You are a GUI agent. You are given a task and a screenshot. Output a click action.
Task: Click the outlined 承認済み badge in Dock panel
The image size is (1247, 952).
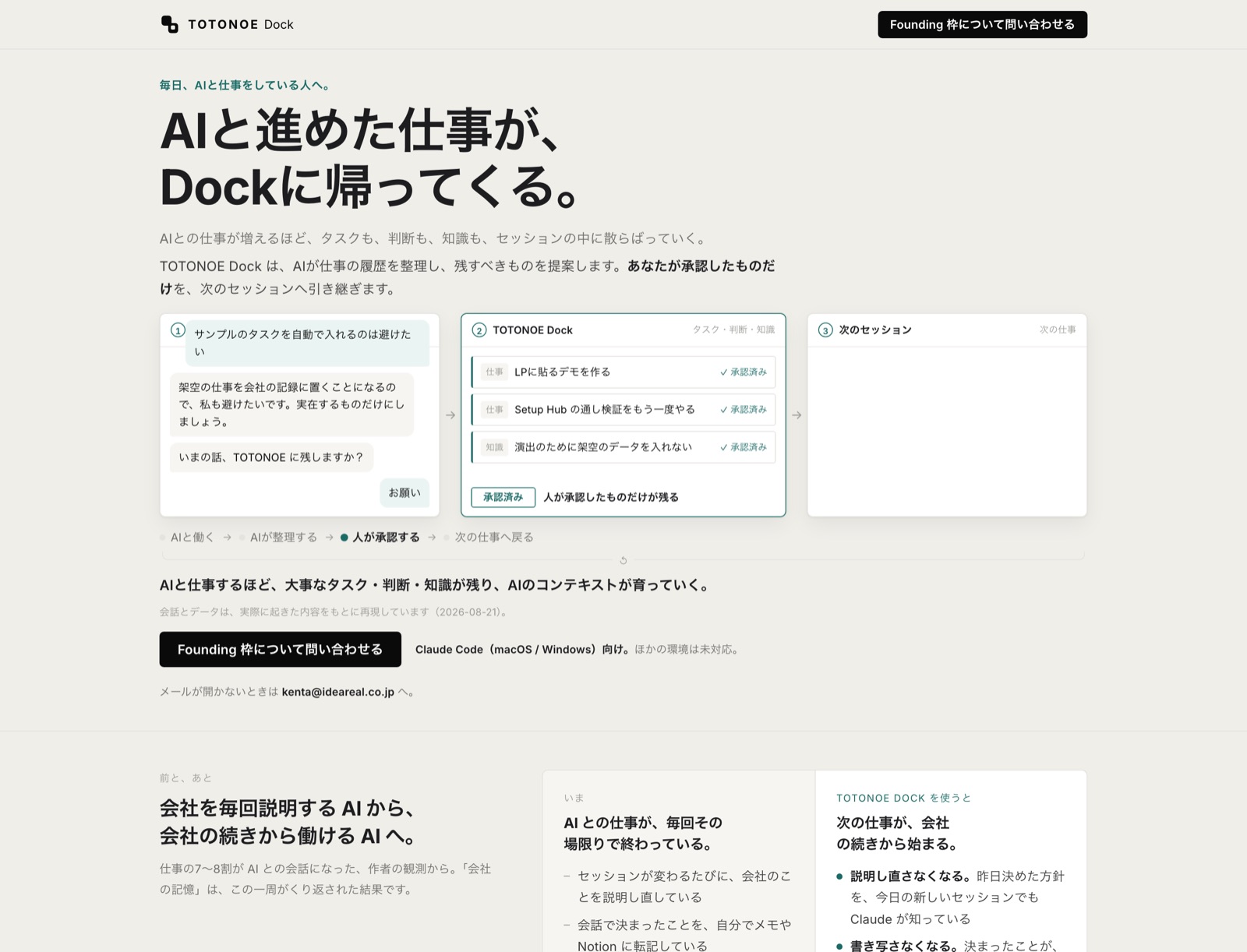tap(503, 497)
